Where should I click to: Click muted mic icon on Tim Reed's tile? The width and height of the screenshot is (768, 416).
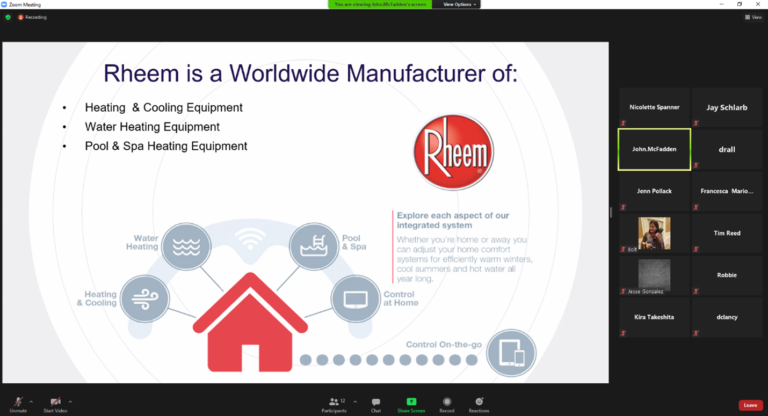[696, 249]
